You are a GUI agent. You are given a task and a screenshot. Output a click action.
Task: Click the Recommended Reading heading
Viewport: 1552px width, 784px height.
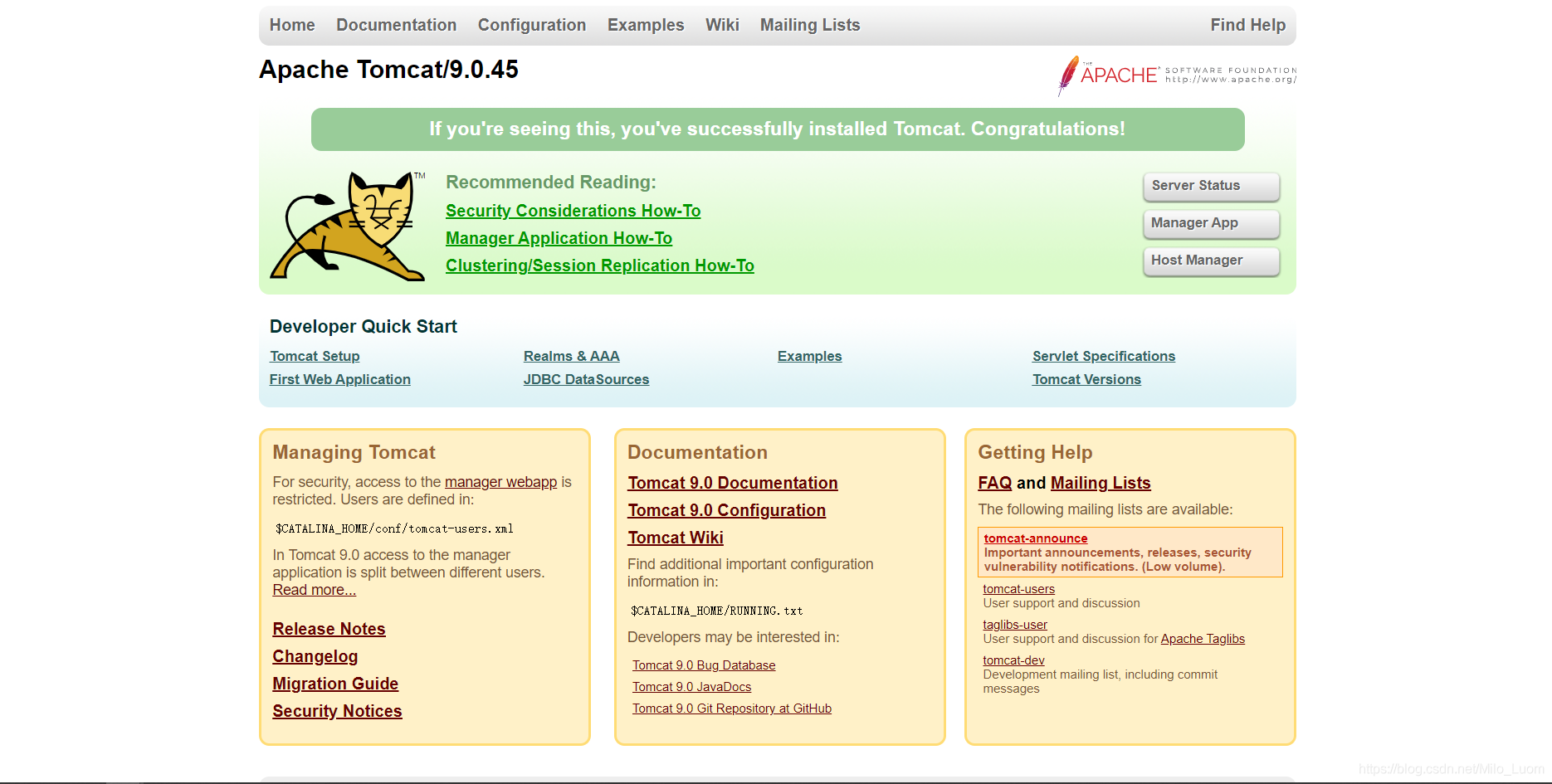[551, 183]
